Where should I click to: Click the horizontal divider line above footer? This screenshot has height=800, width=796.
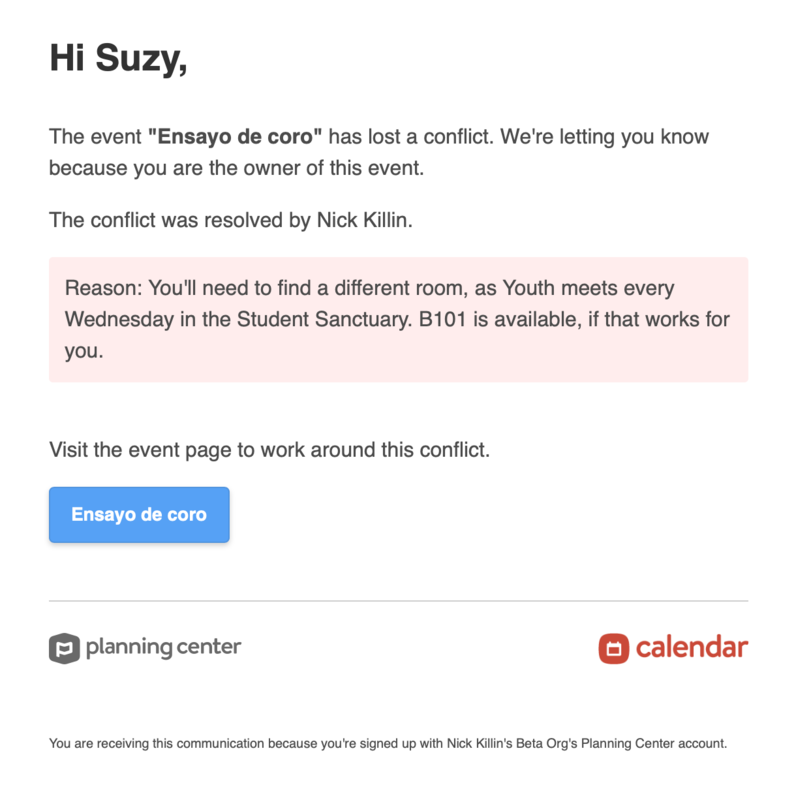(x=398, y=601)
